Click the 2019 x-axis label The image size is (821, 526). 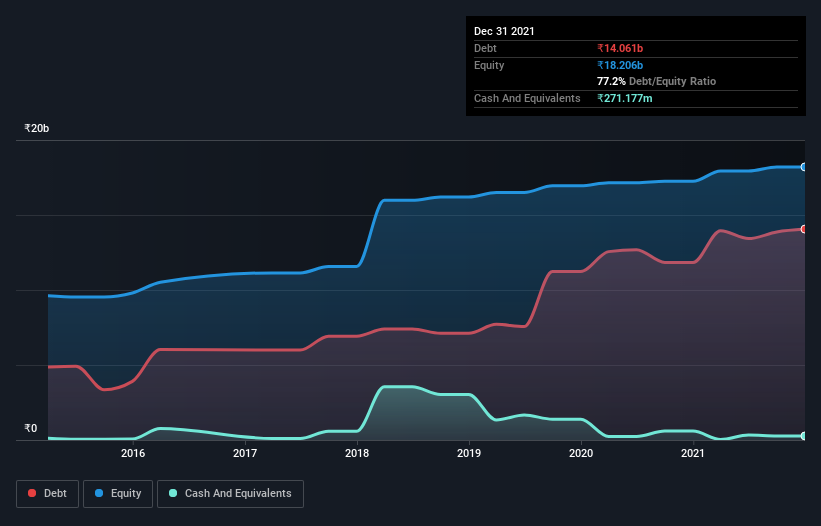click(469, 453)
